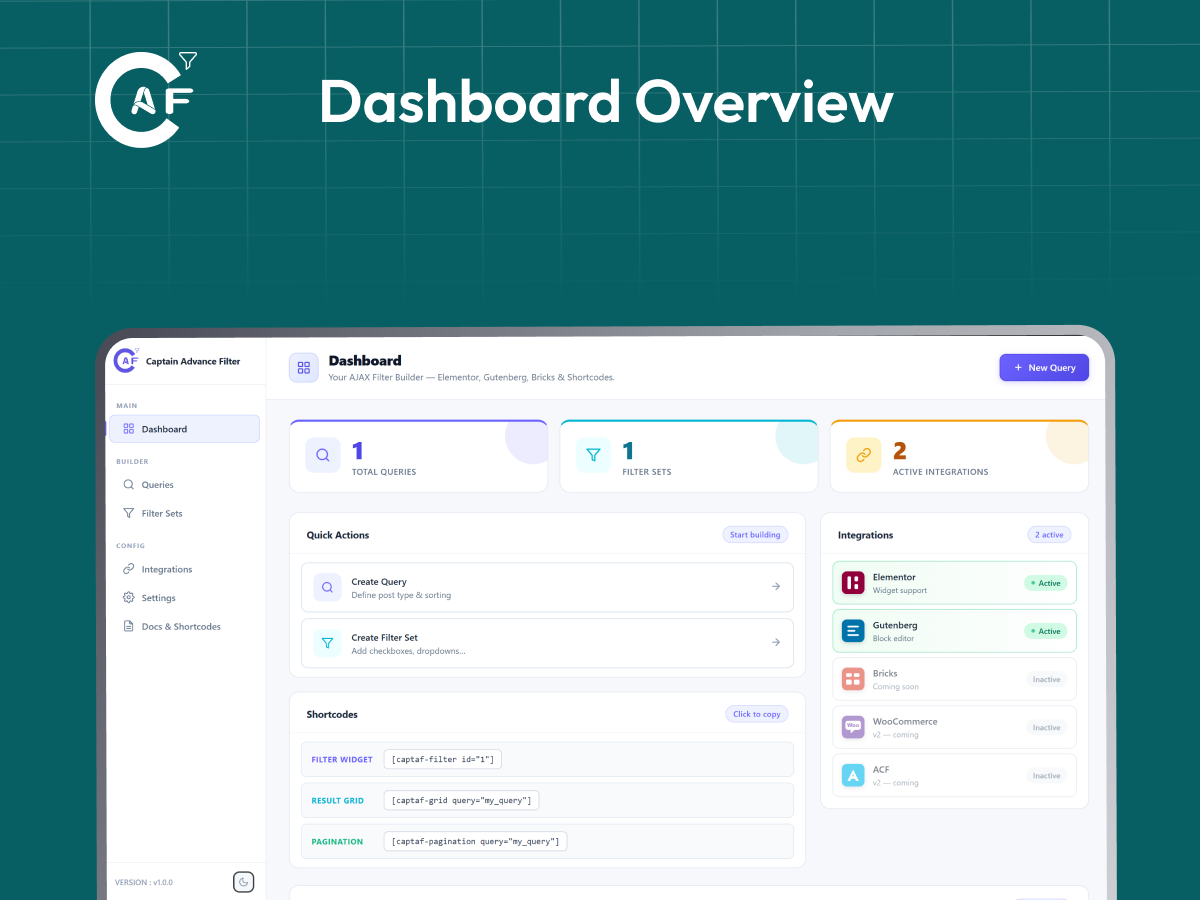Click the Active Integrations link icon
The width and height of the screenshot is (1200, 900).
864,455
